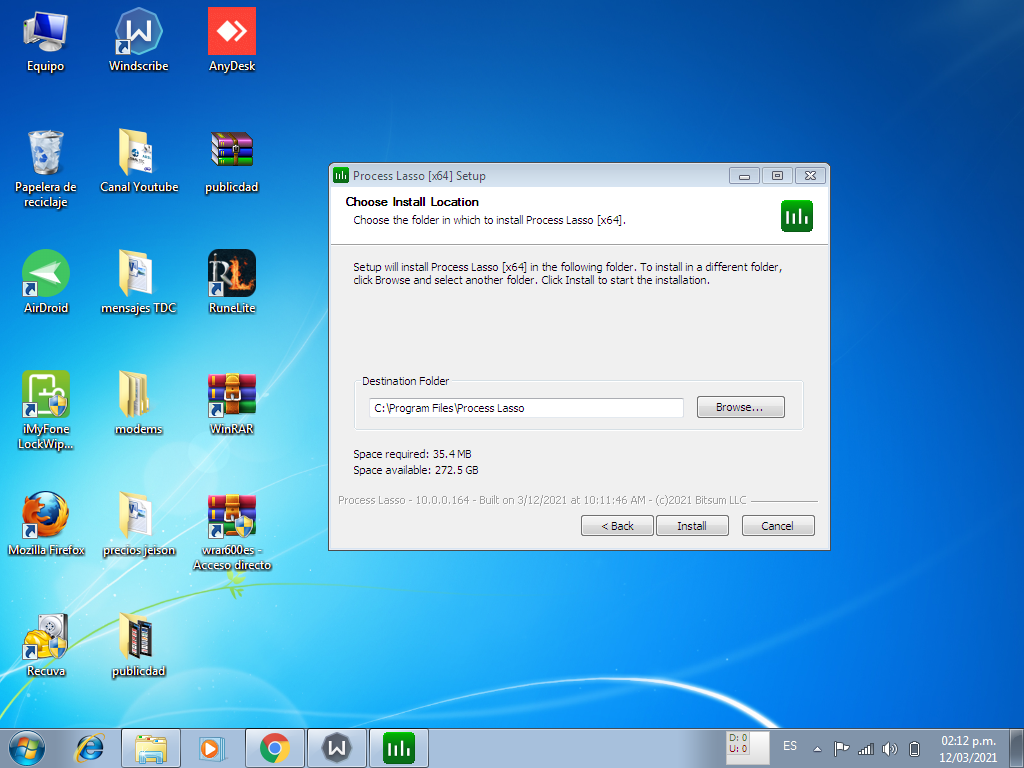Go back with the Back button
This screenshot has height=768, width=1024.
tap(617, 526)
